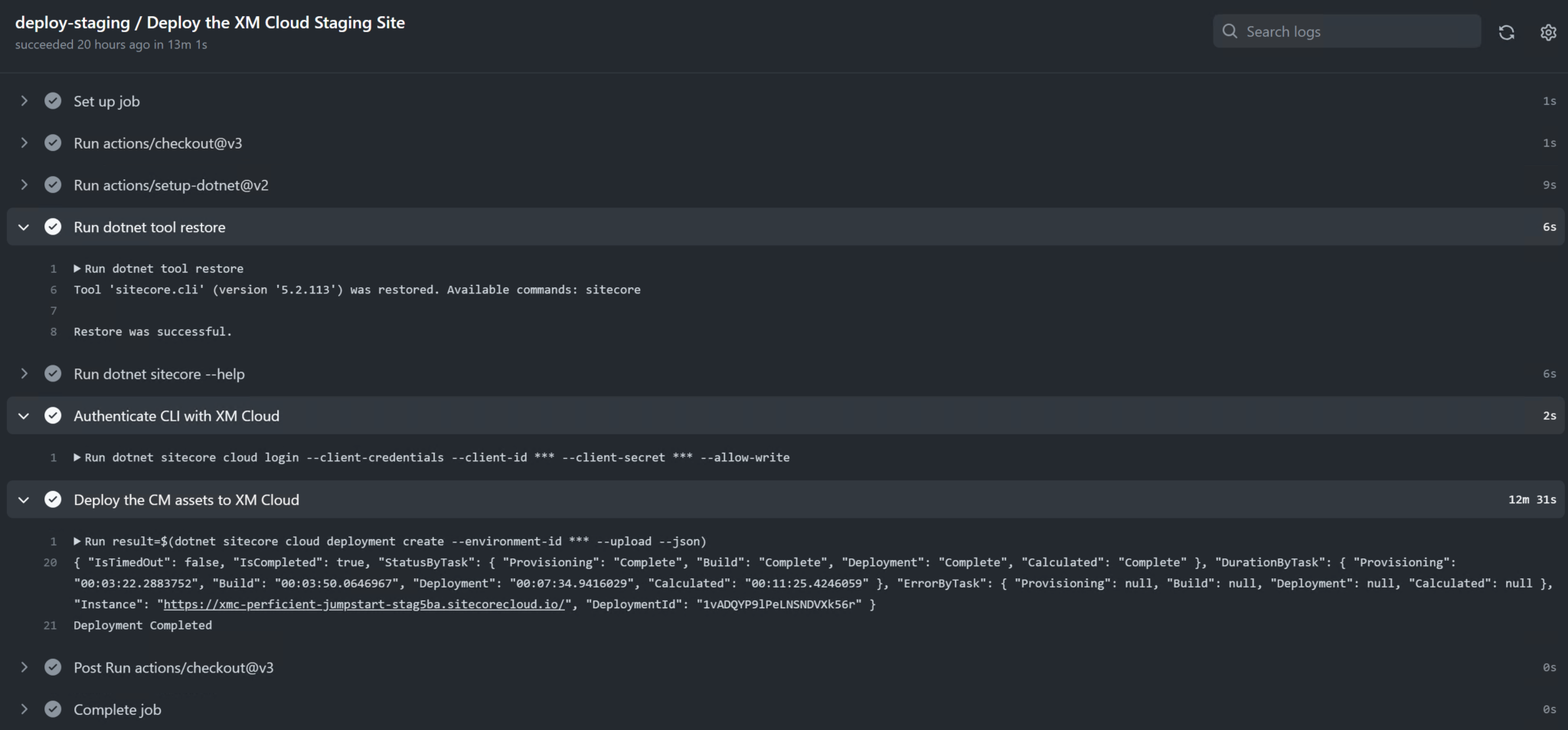The image size is (1568, 730).
Task: Click the Search logs input field
Action: 1347,31
